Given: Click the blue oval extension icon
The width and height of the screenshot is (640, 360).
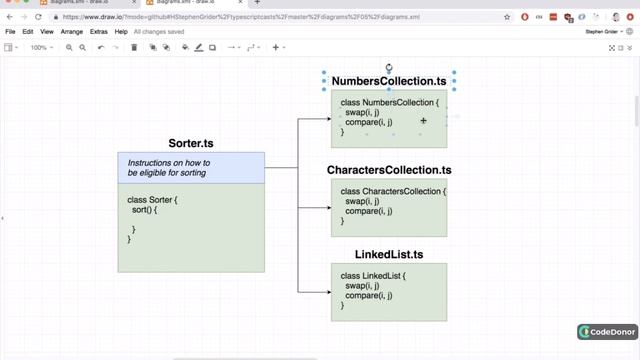Looking at the screenshot, I should (x=582, y=17).
